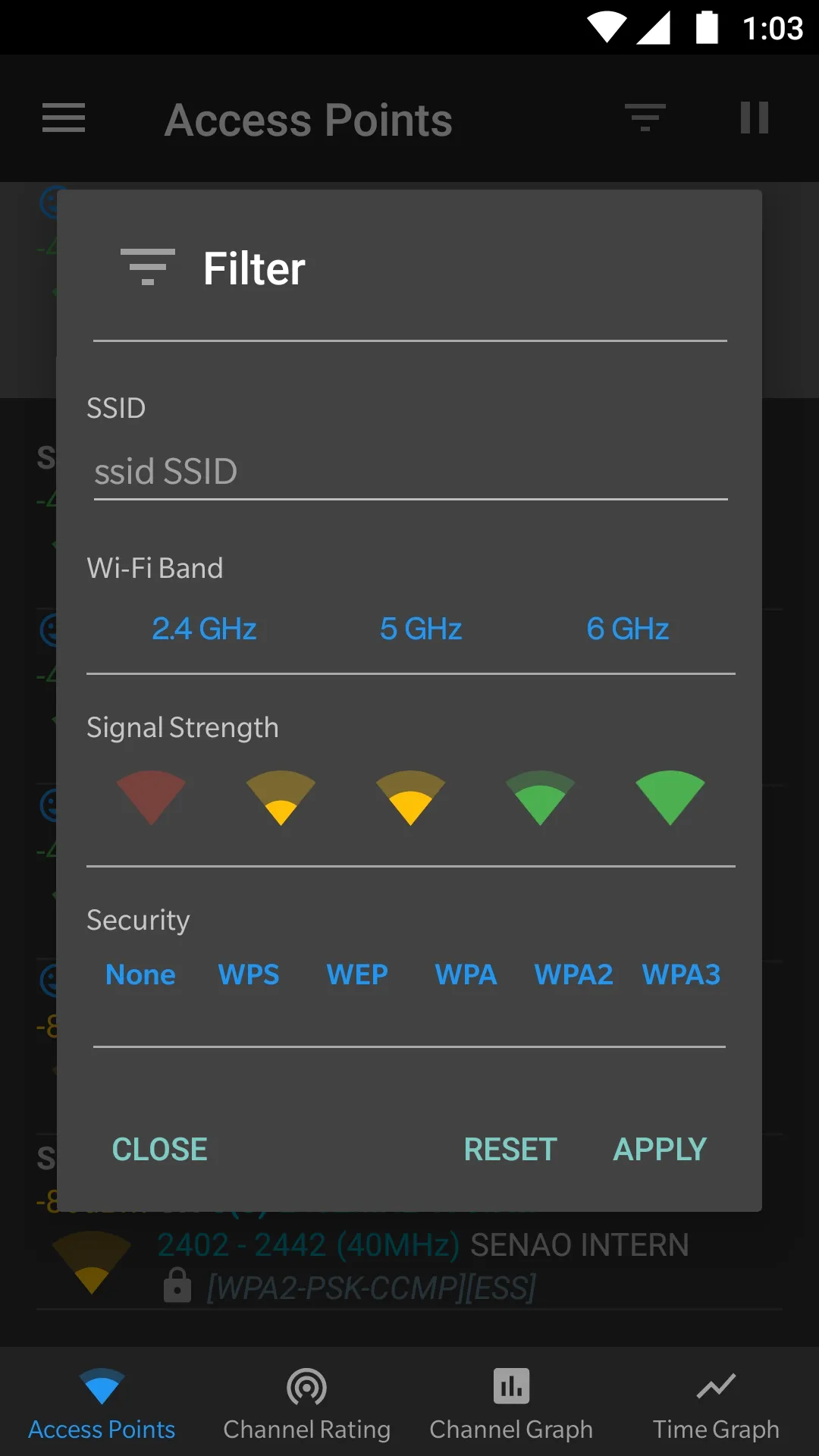Toggle the WPA3 security filter

[680, 974]
